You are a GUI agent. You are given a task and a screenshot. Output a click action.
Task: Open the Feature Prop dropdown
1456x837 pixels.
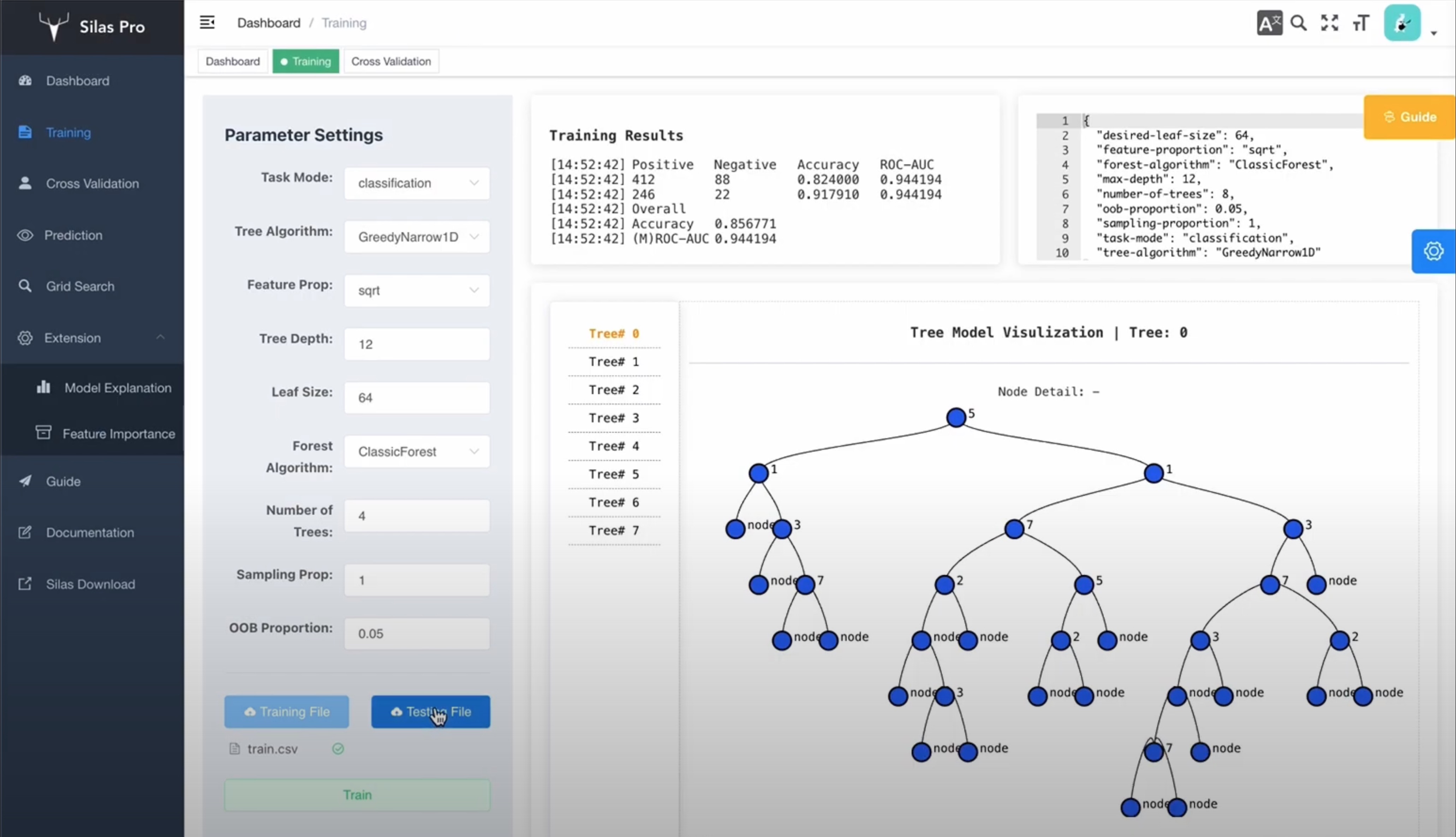(417, 290)
